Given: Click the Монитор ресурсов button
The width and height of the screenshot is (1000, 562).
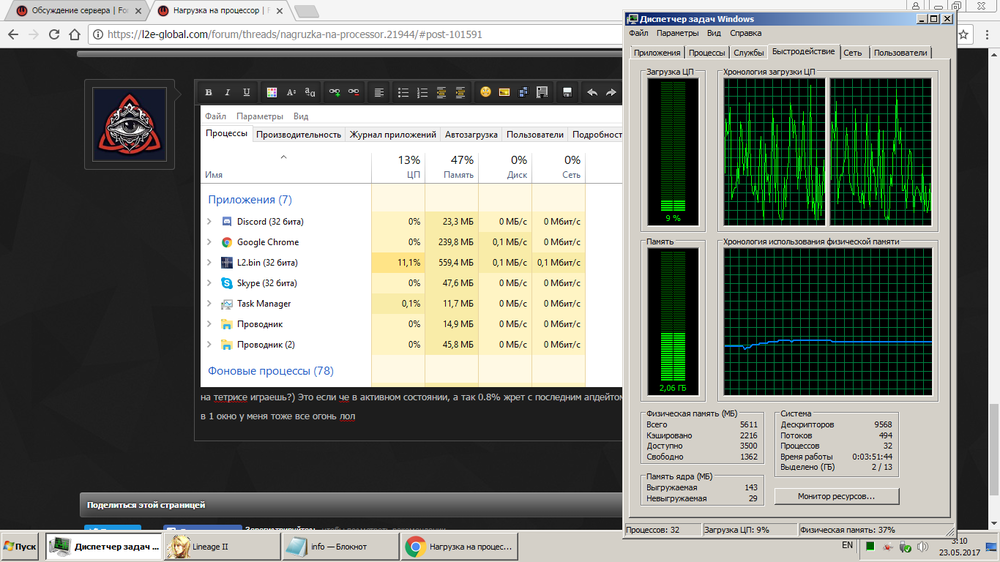Looking at the screenshot, I should [835, 496].
